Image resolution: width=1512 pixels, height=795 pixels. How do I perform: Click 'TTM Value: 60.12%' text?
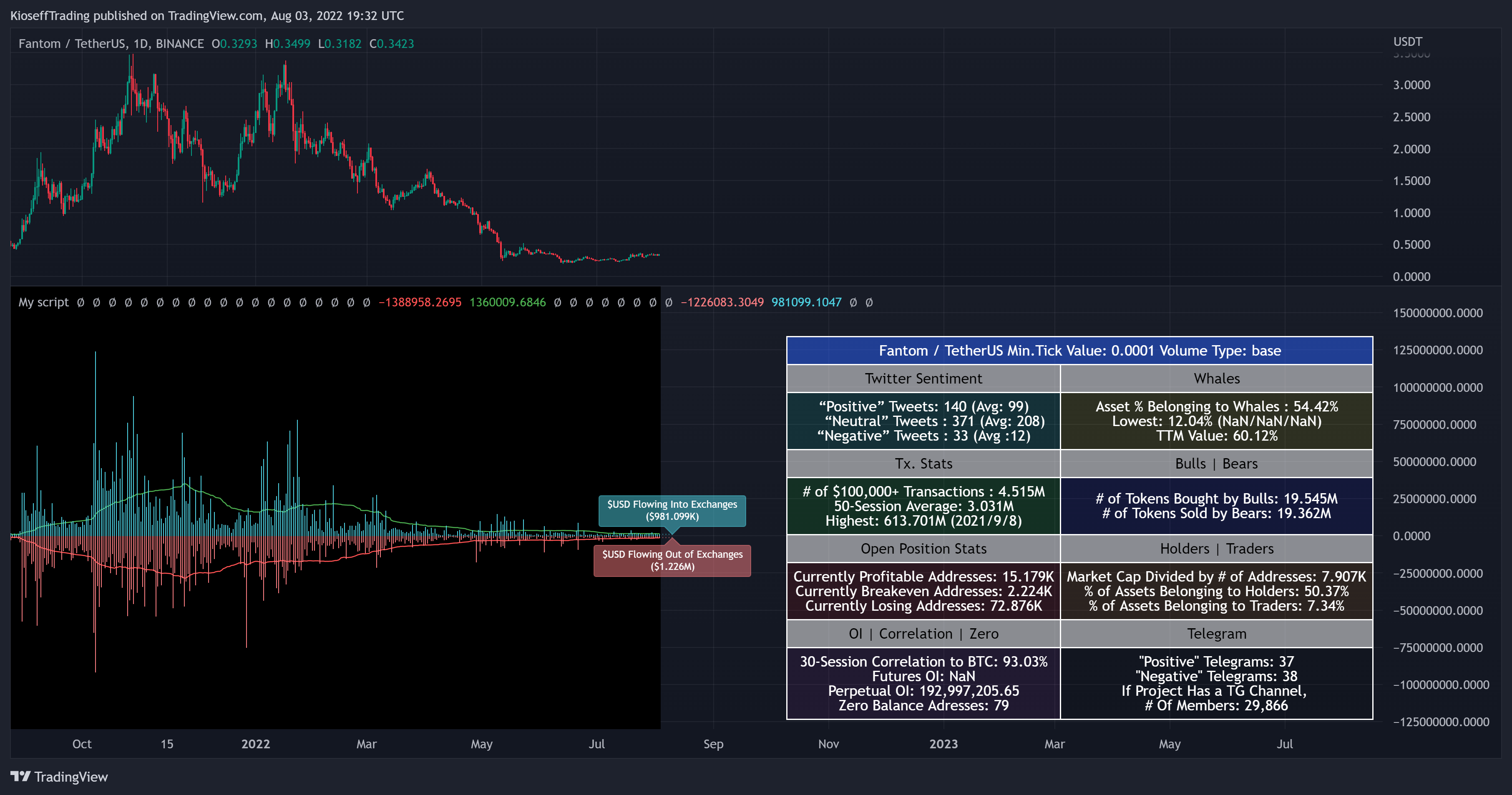coord(1217,436)
